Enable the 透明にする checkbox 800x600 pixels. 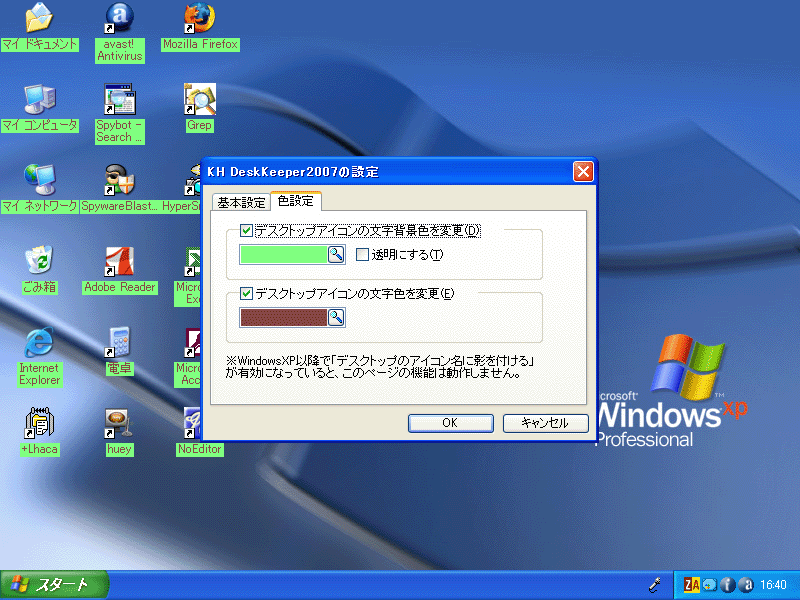(x=362, y=255)
